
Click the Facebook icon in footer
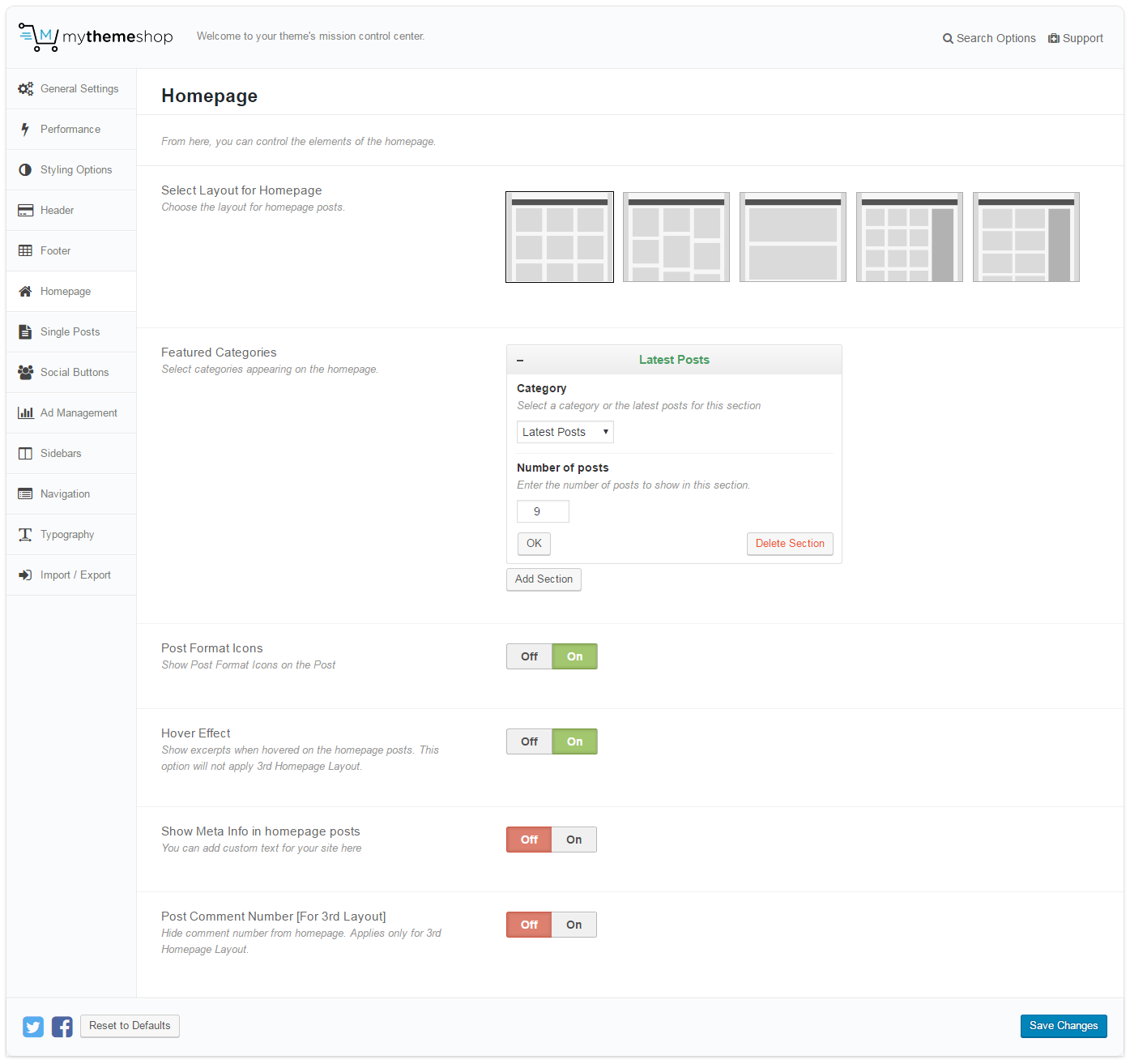62,1027
